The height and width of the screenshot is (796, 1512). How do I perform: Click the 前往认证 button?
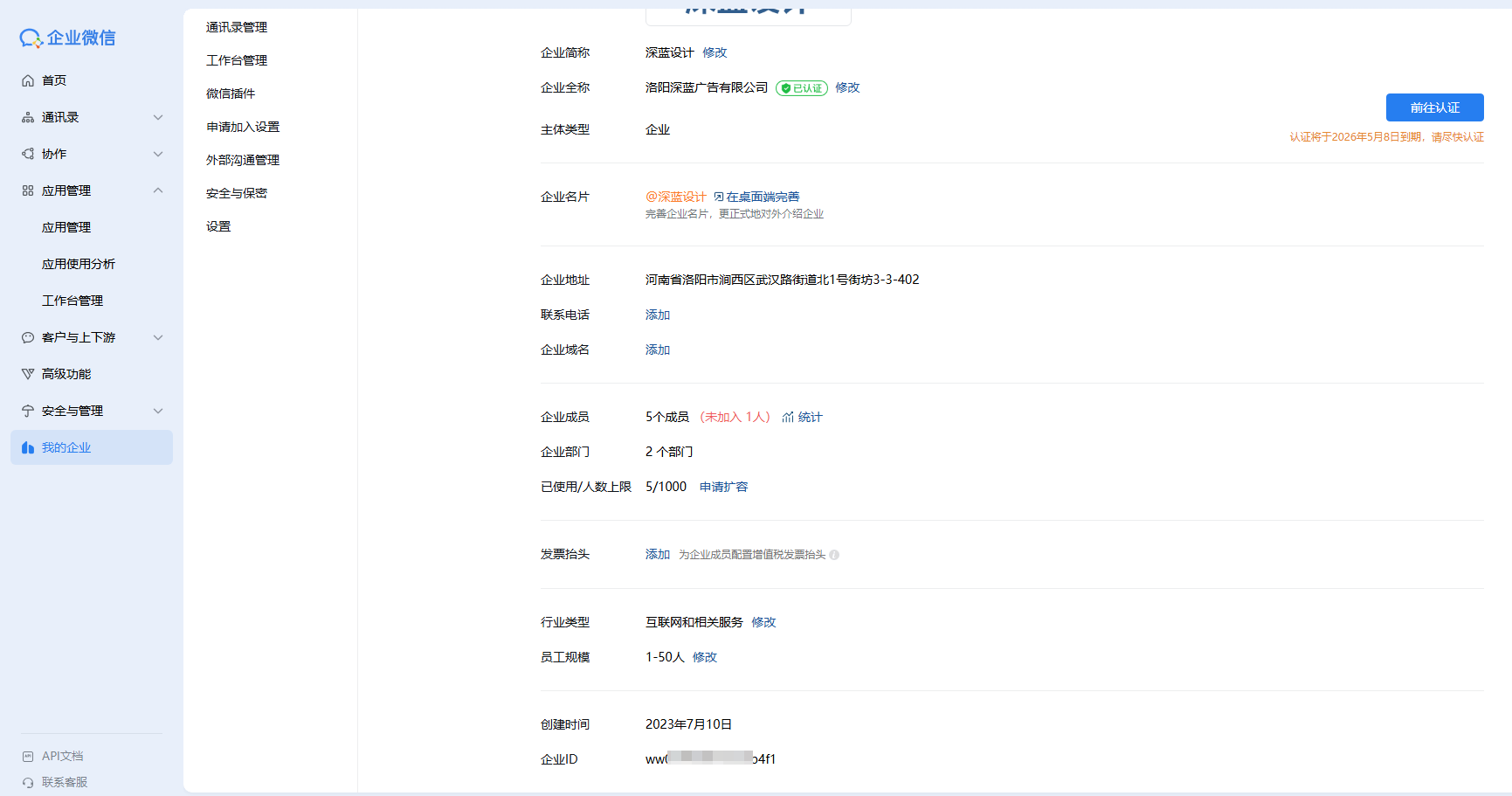tap(1434, 107)
